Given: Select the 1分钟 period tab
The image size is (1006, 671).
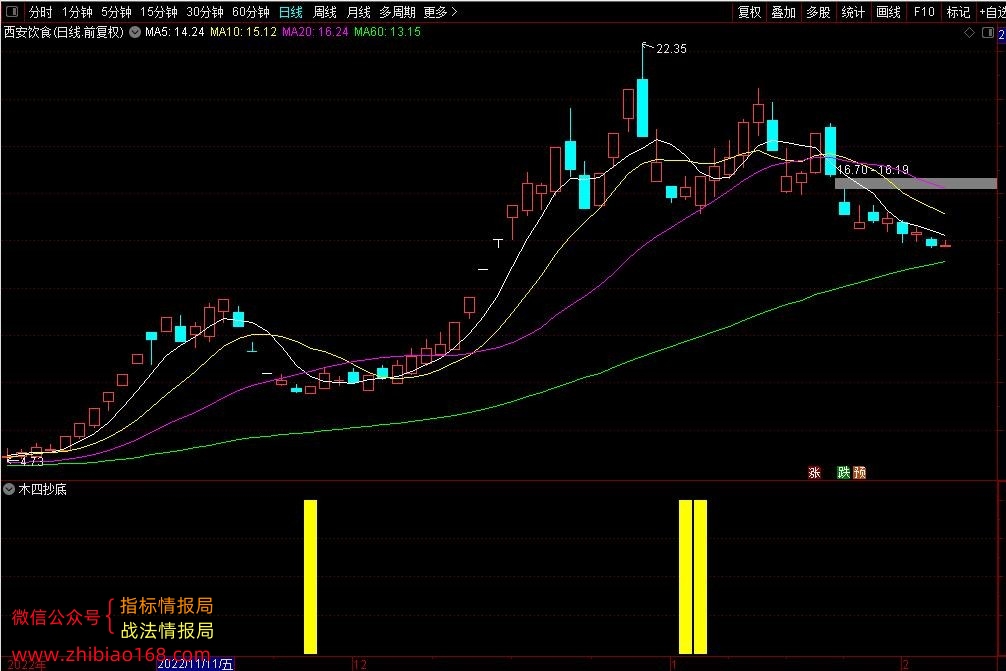Looking at the screenshot, I should [x=77, y=12].
